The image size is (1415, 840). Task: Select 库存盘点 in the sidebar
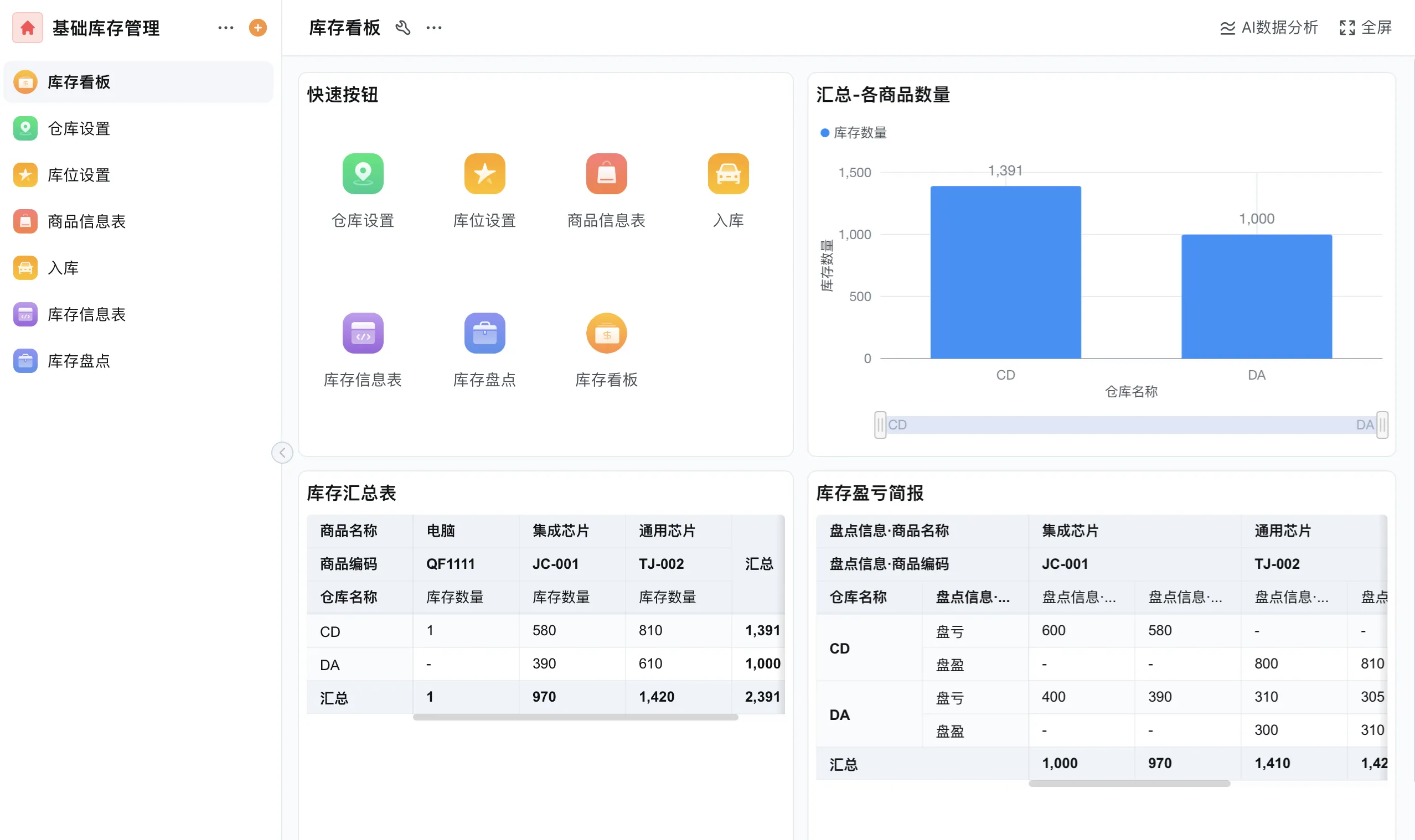78,361
